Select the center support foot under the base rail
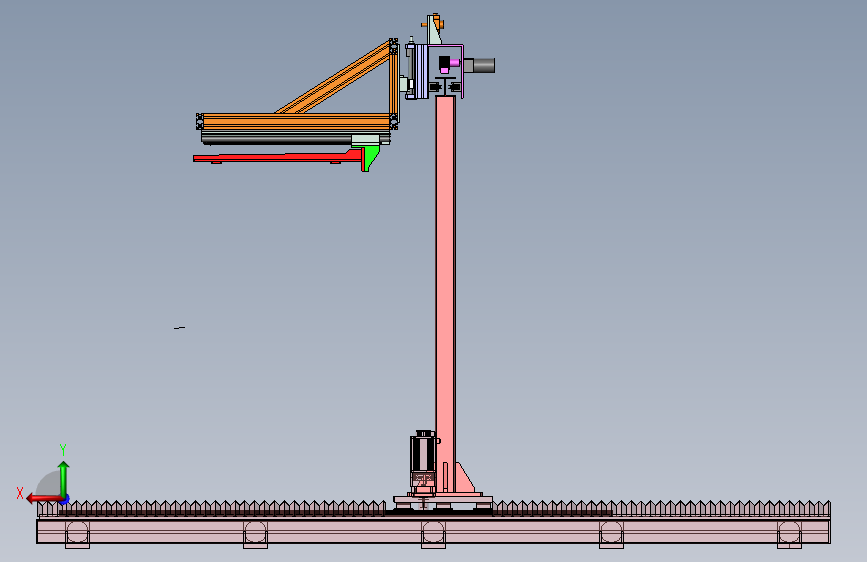The image size is (867, 562). (434, 535)
